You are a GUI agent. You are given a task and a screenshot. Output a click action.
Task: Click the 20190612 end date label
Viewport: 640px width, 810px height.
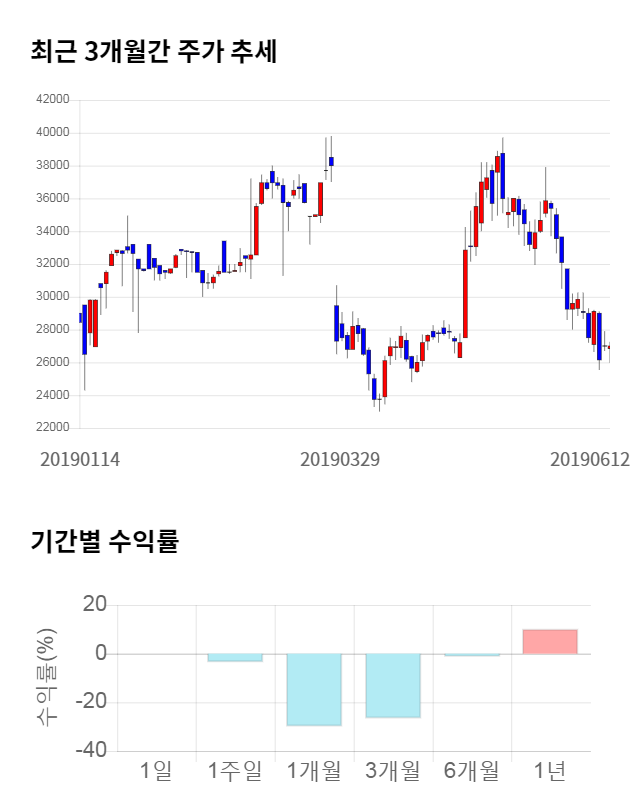589,459
